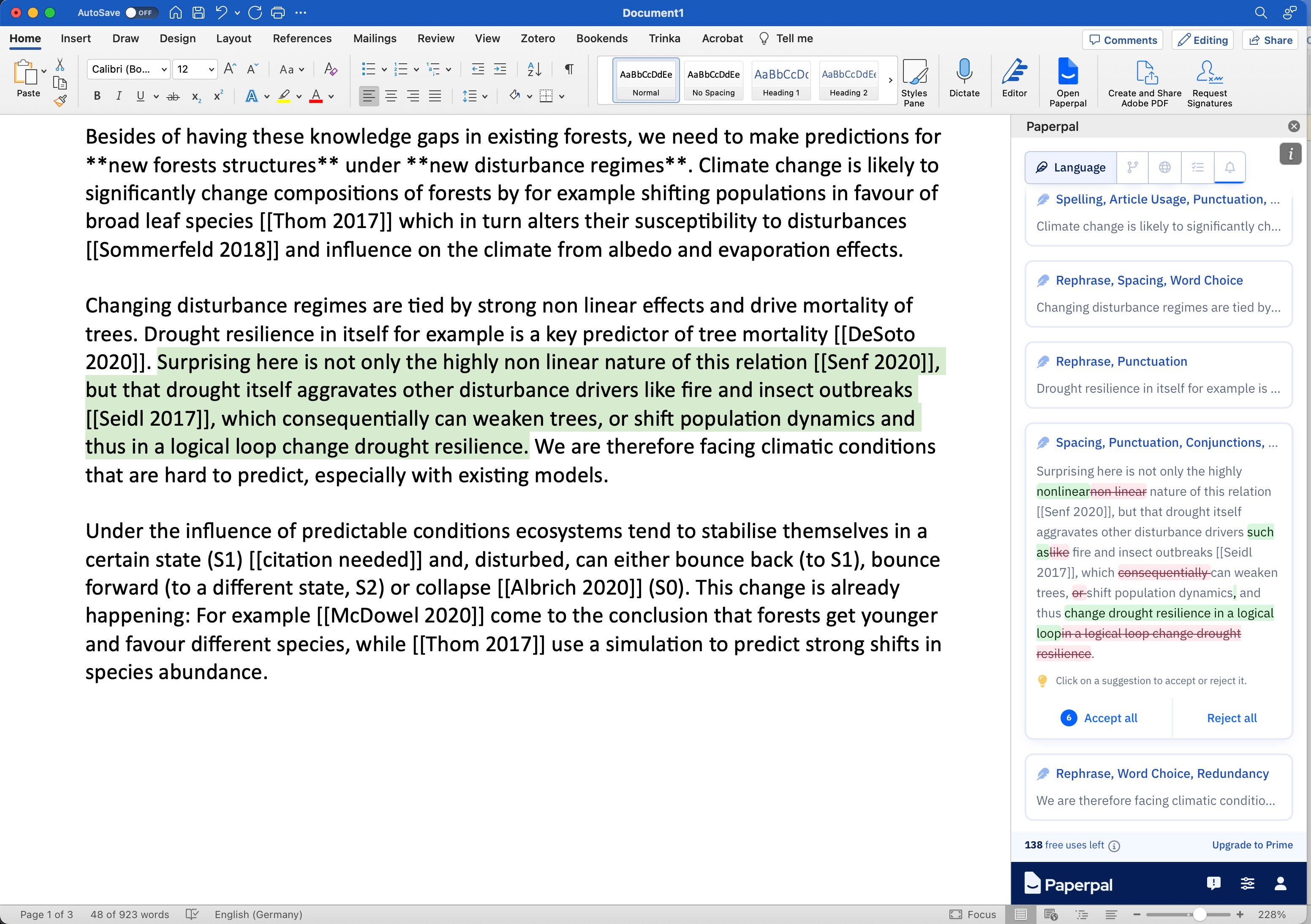Select the Paperpal Language tab
The height and width of the screenshot is (924, 1311).
[x=1071, y=167]
